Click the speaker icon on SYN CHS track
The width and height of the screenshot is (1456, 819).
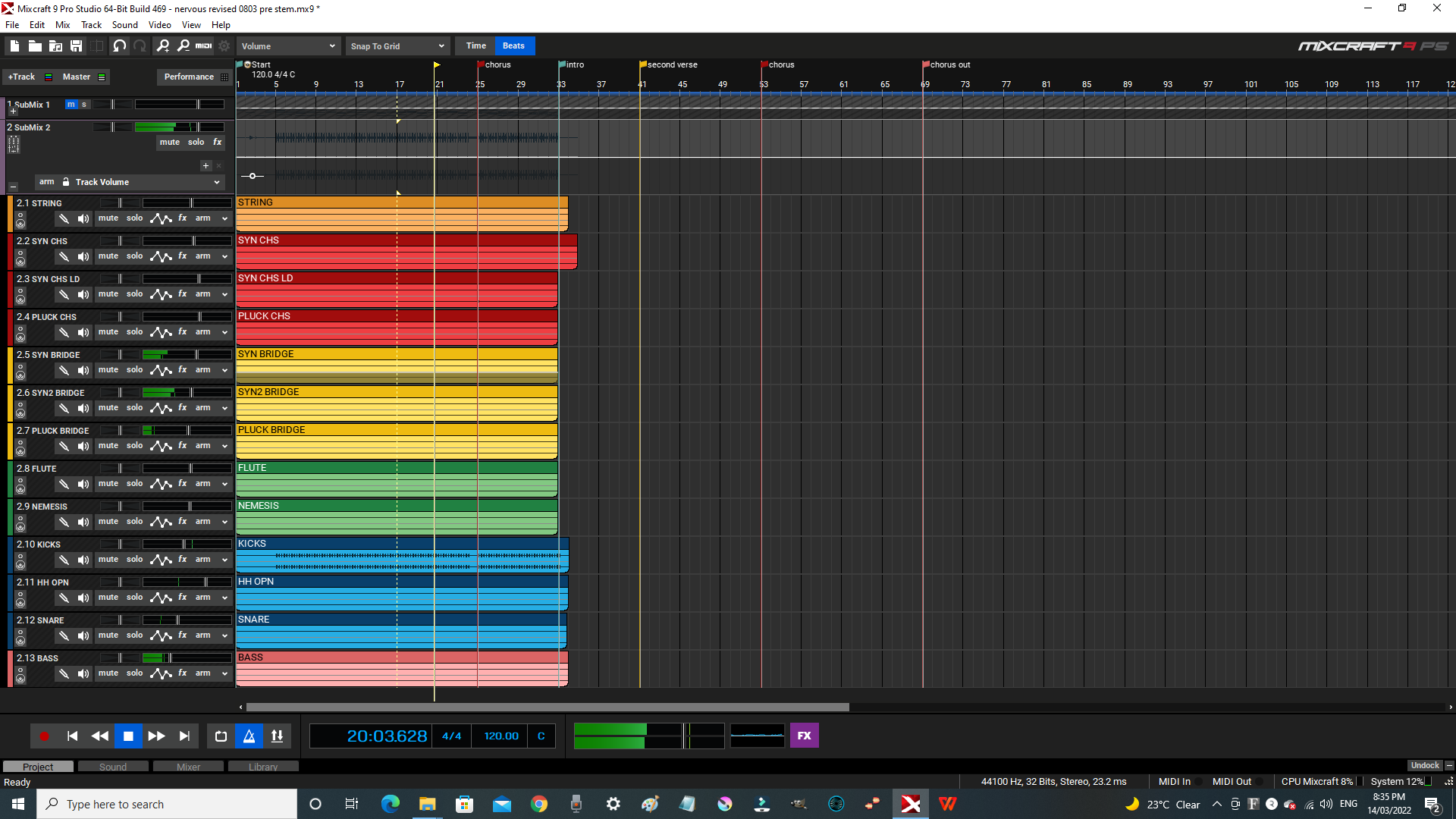83,256
